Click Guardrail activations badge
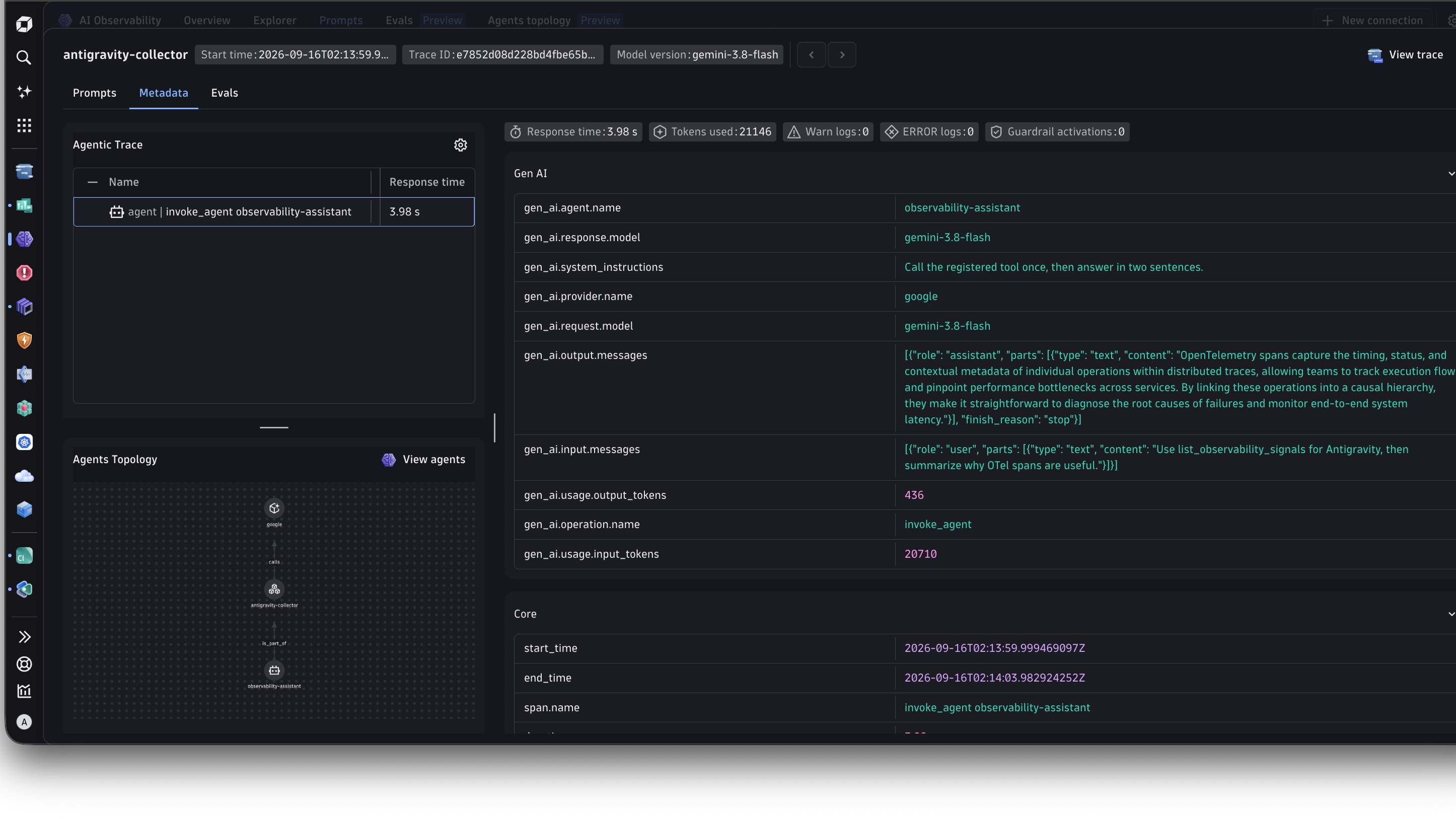 (1058, 132)
